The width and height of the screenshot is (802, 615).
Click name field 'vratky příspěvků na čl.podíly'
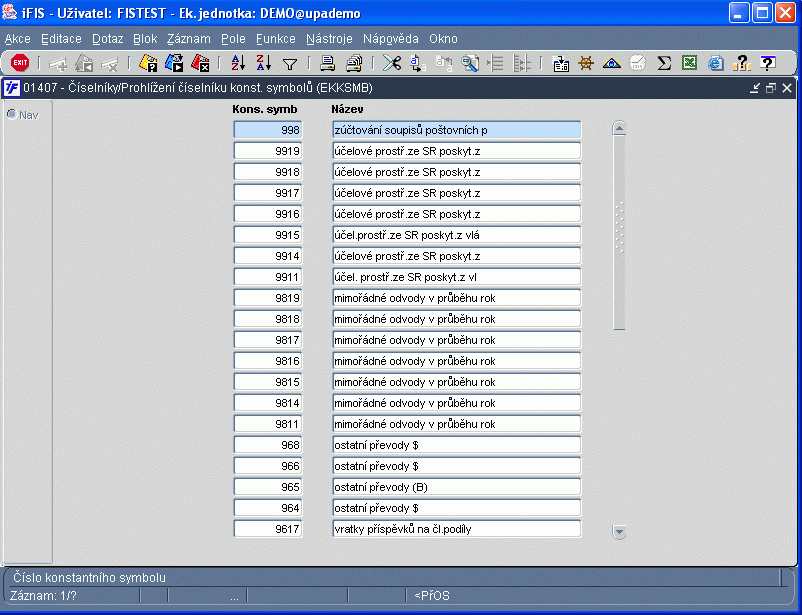coord(457,529)
